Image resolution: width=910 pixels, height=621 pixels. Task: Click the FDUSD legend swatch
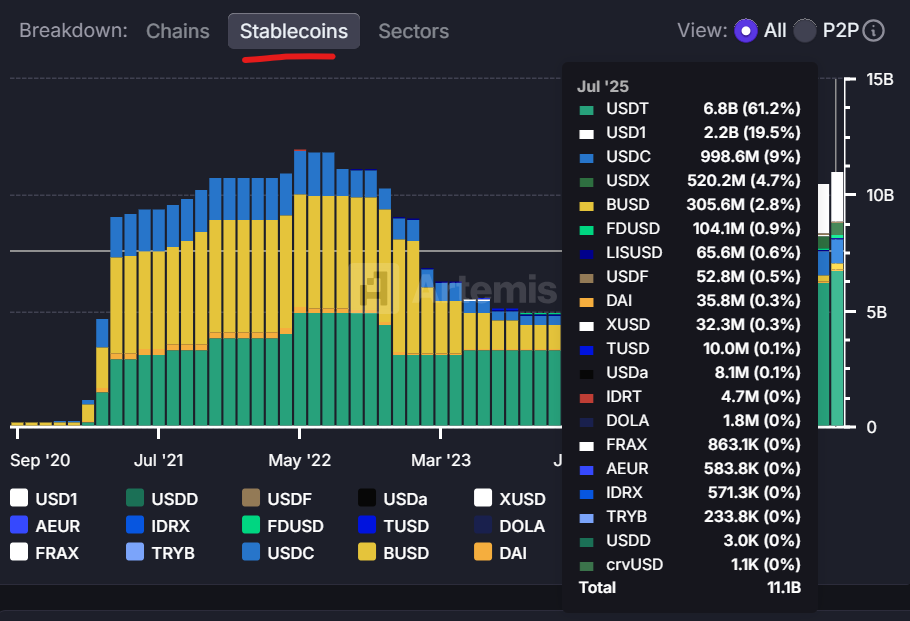[x=251, y=525]
